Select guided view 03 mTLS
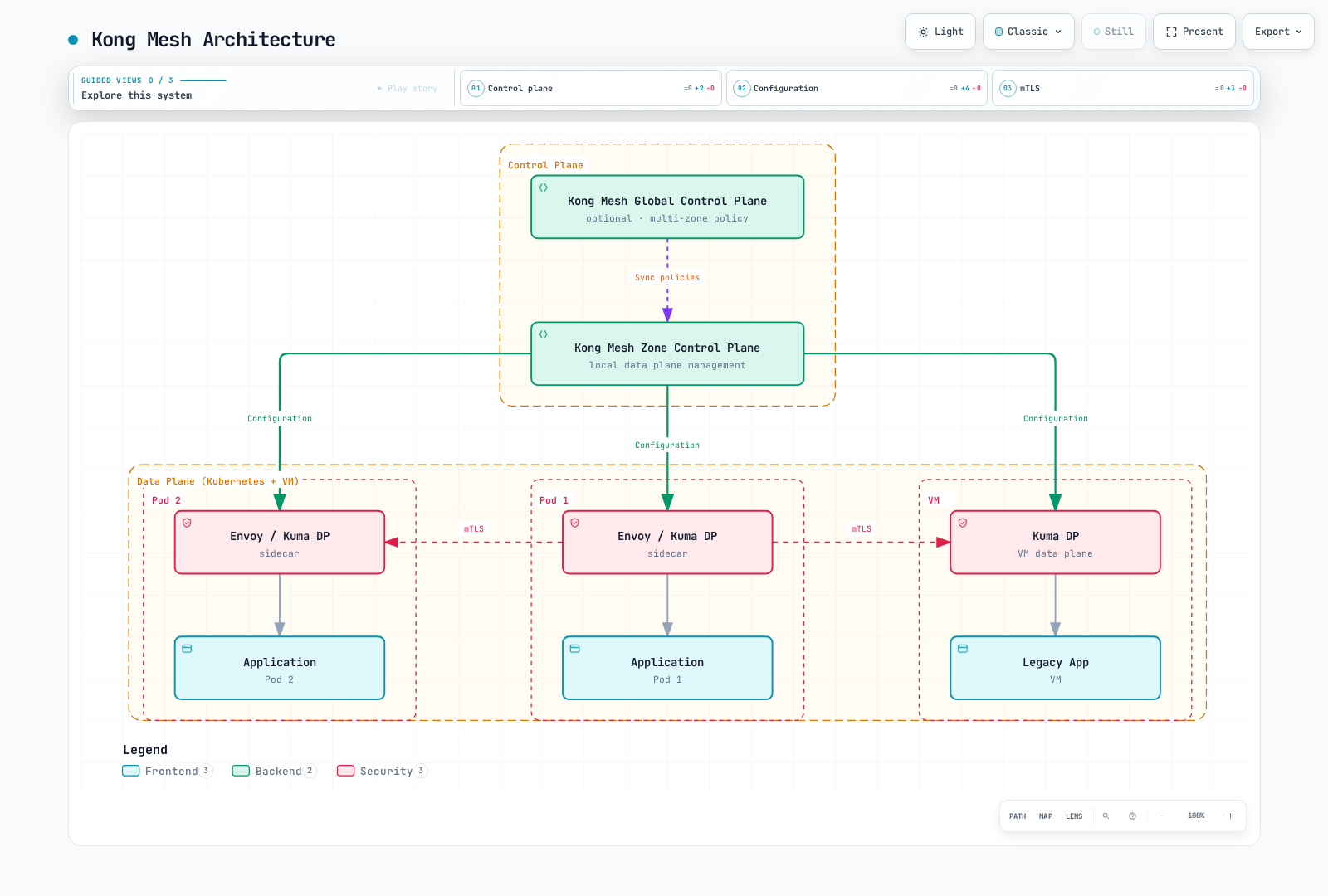The height and width of the screenshot is (896, 1328). tap(1123, 88)
